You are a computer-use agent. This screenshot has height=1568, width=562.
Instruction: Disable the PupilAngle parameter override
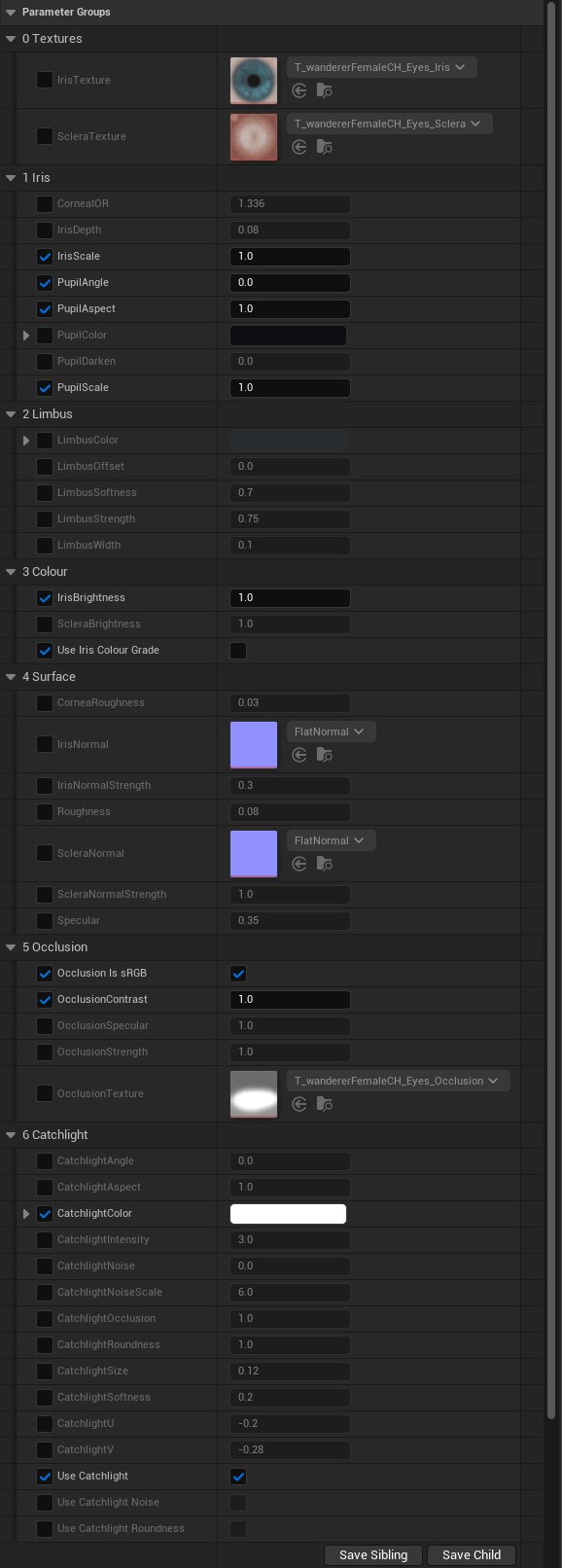pyautogui.click(x=45, y=283)
